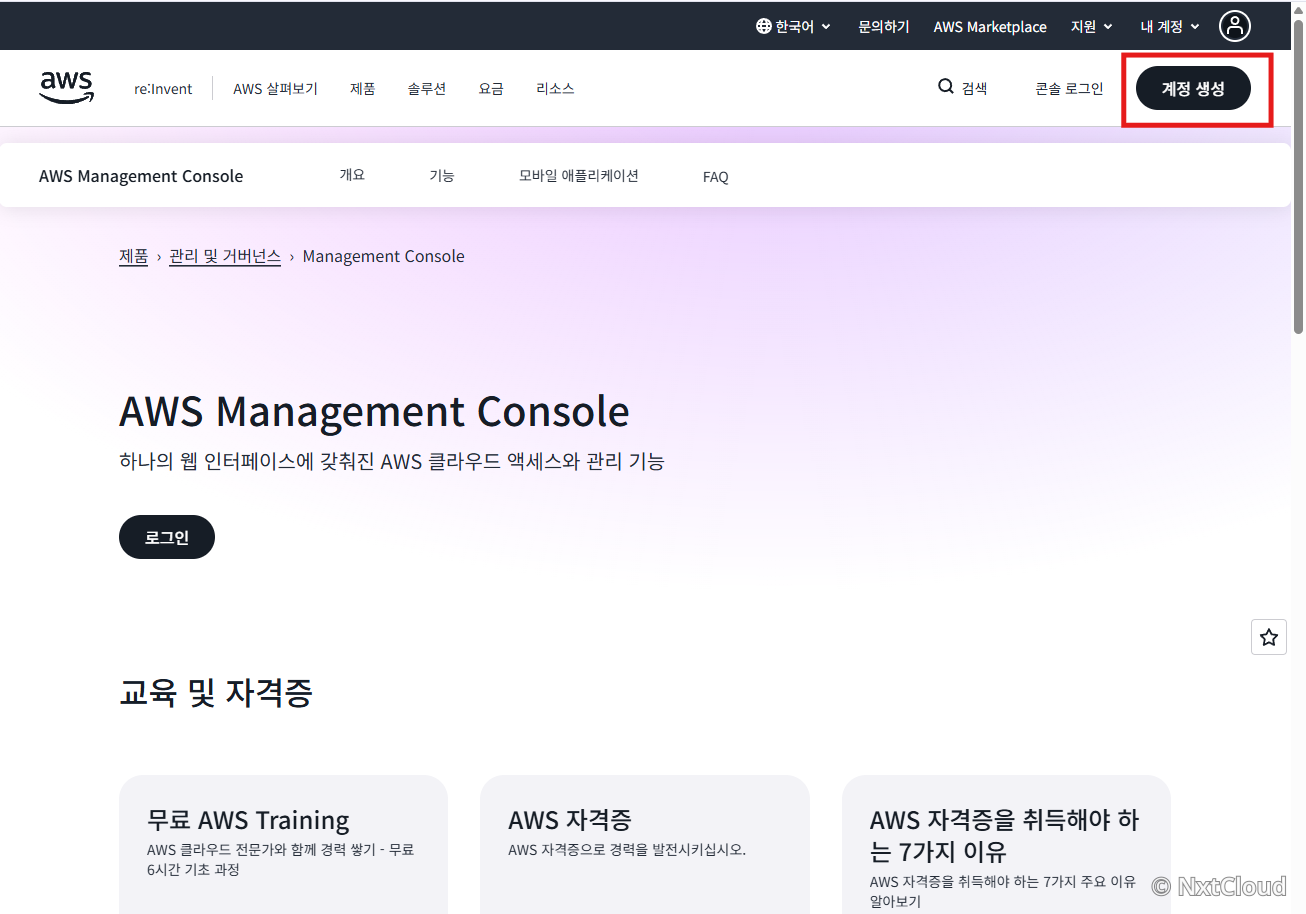Click the star feedback icon
Screen dimensions: 1306x914
click(x=1269, y=637)
